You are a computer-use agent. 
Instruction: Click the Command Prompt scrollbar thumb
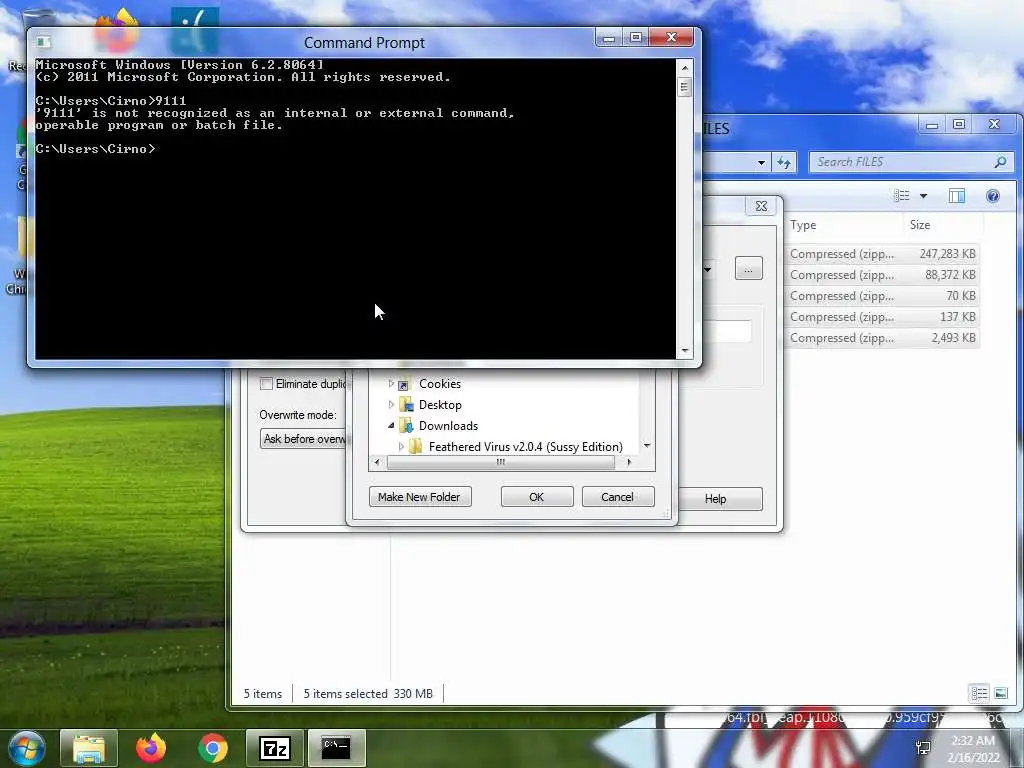pyautogui.click(x=684, y=87)
